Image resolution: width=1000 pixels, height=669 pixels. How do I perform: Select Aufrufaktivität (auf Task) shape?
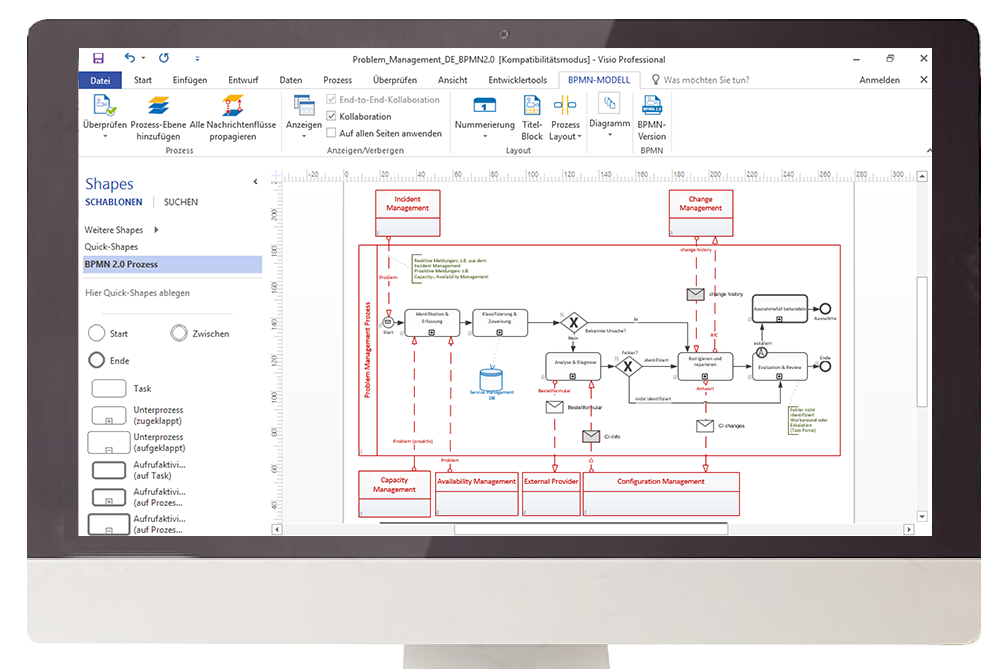109,470
